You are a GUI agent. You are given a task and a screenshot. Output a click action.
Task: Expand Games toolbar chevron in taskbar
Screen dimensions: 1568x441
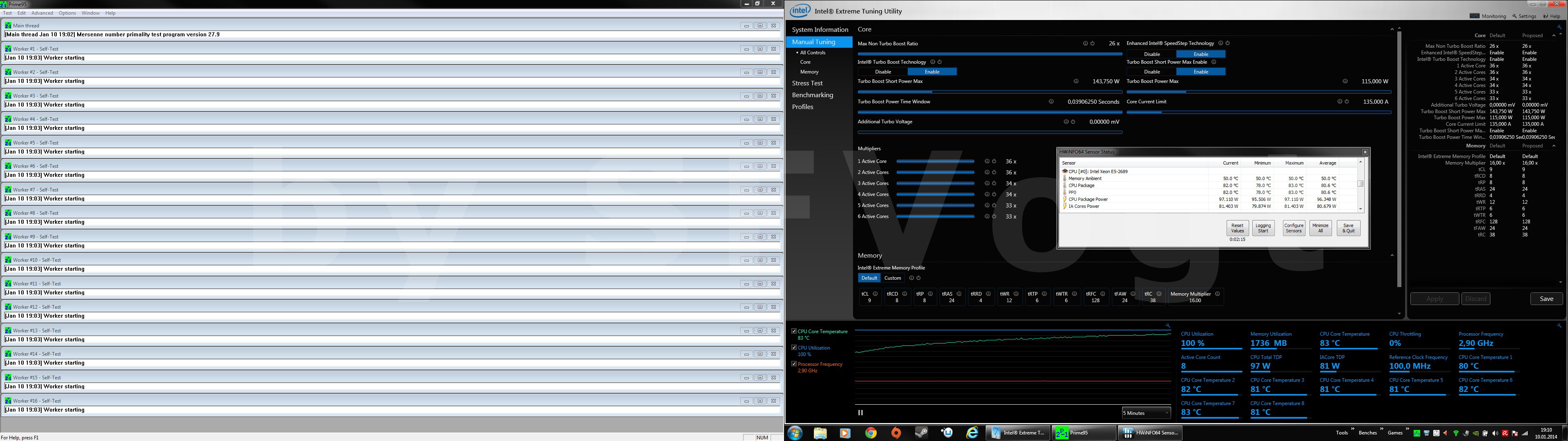click(1407, 430)
